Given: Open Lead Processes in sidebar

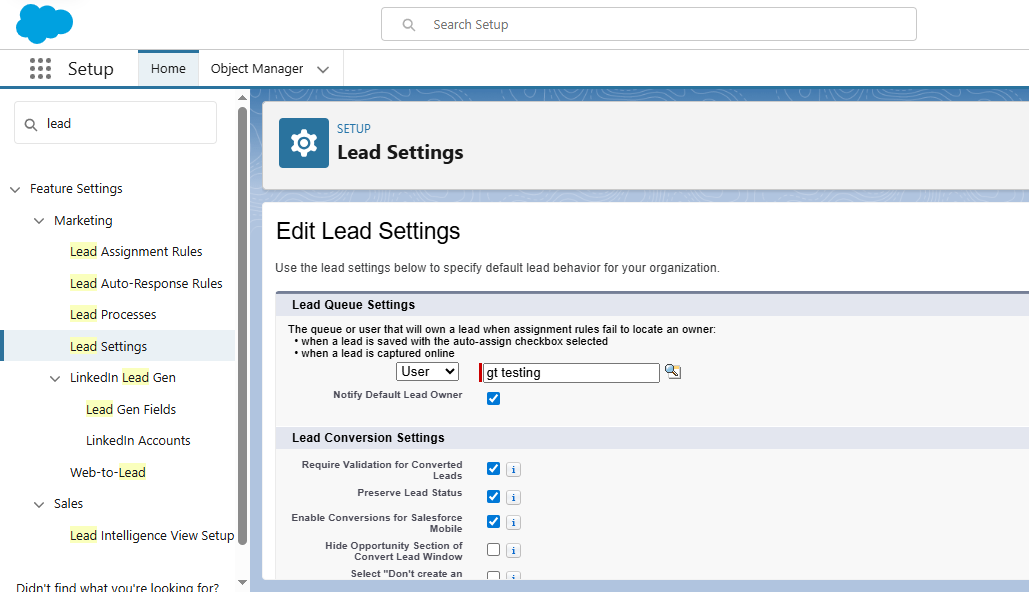Looking at the screenshot, I should point(113,314).
